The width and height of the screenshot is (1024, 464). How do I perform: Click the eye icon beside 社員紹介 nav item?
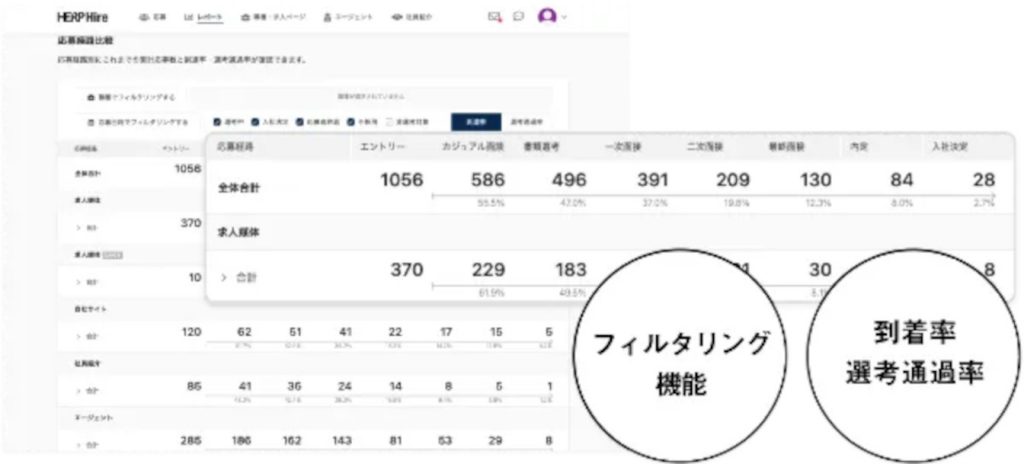tap(396, 18)
